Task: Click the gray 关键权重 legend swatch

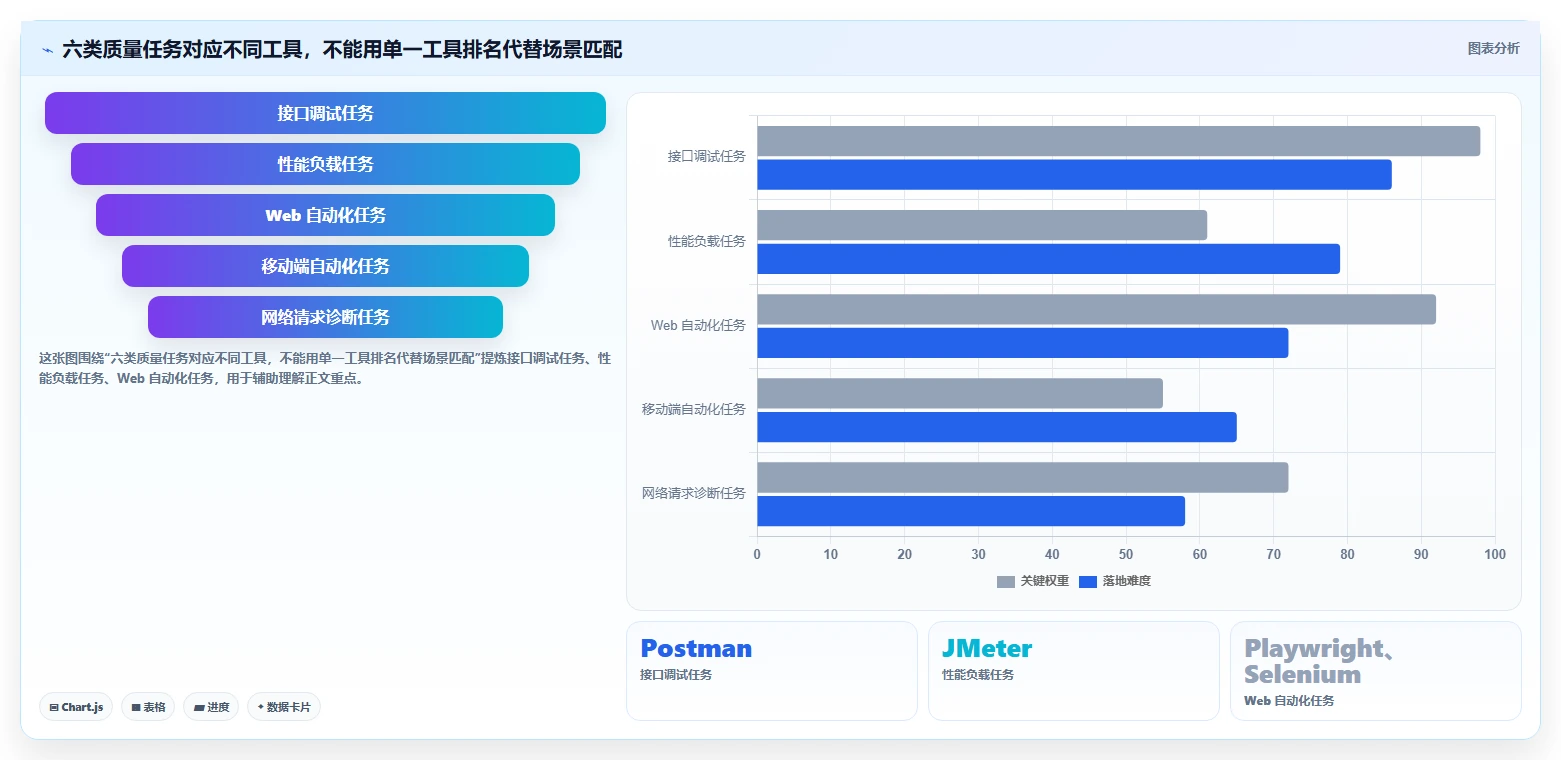Action: pyautogui.click(x=1006, y=581)
